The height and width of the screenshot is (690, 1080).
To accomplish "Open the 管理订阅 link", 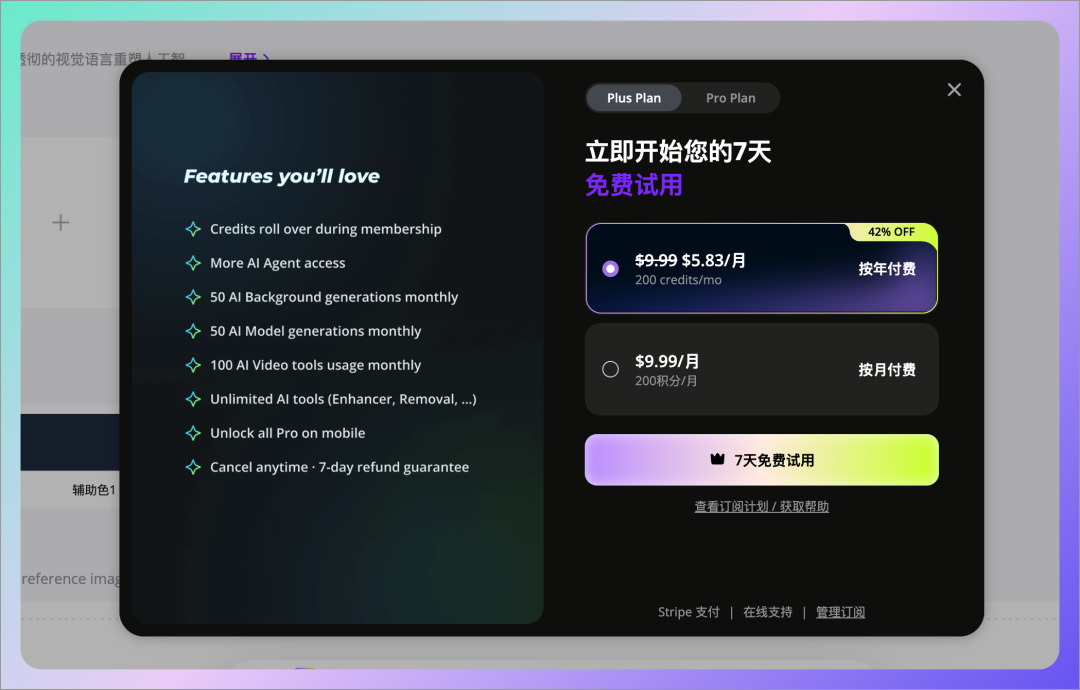I will pyautogui.click(x=840, y=612).
